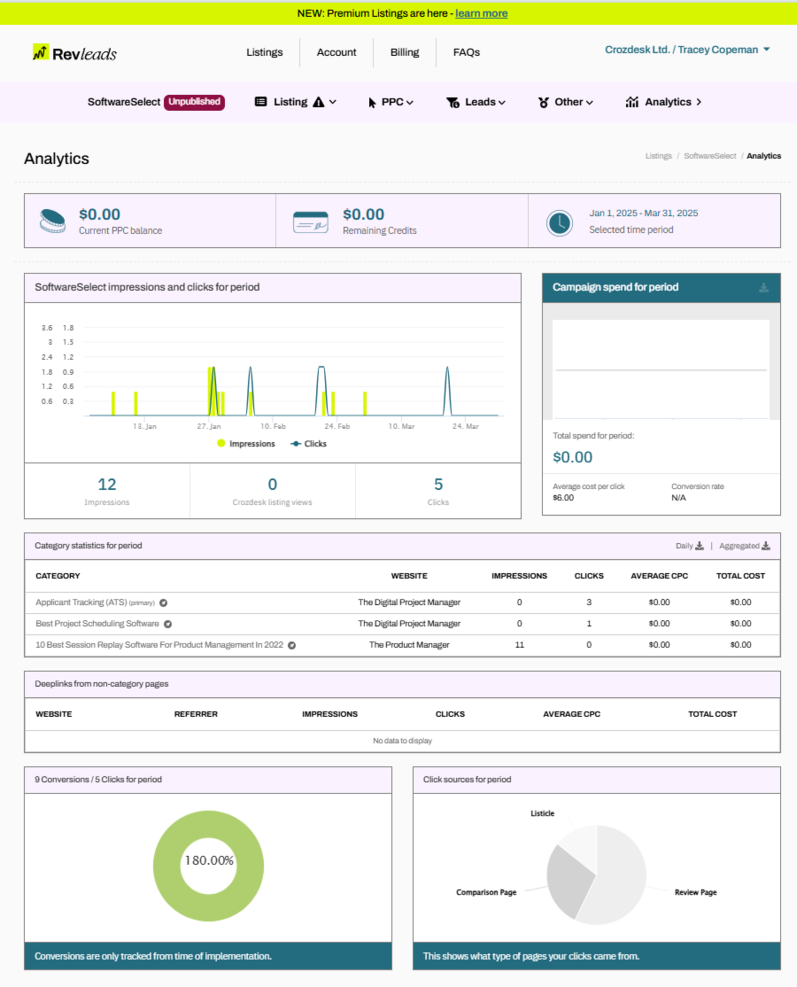Click the SoftwareSelect breadcrumb link

tap(709, 156)
